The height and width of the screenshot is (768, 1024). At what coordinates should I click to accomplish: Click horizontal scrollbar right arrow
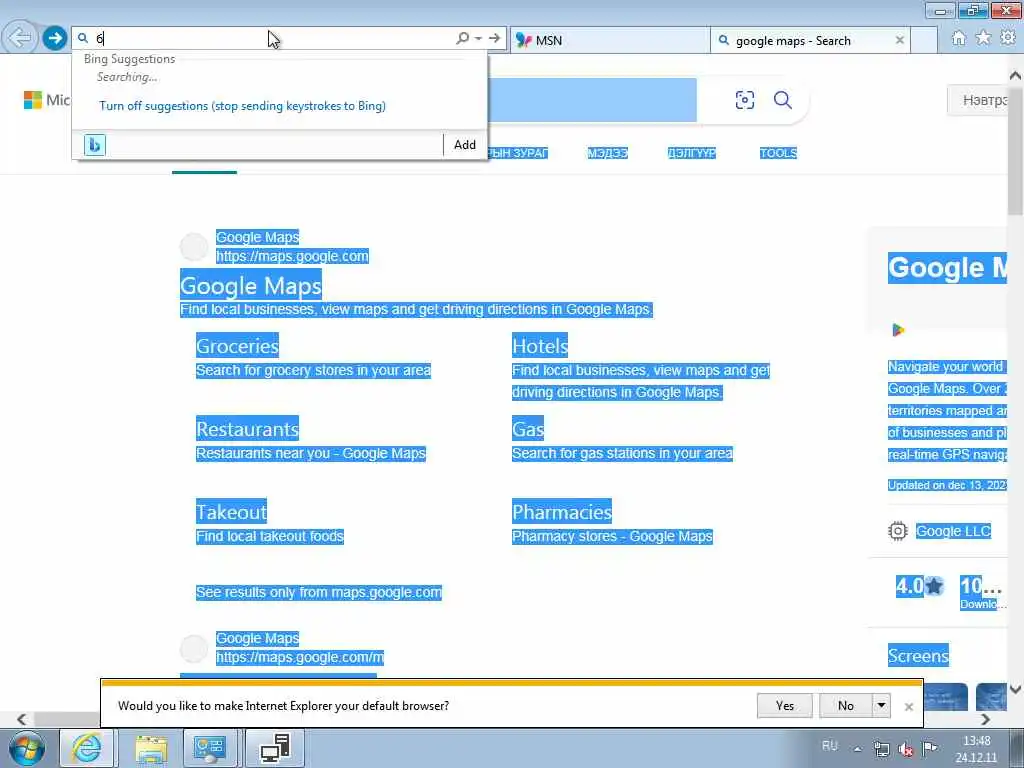(985, 719)
